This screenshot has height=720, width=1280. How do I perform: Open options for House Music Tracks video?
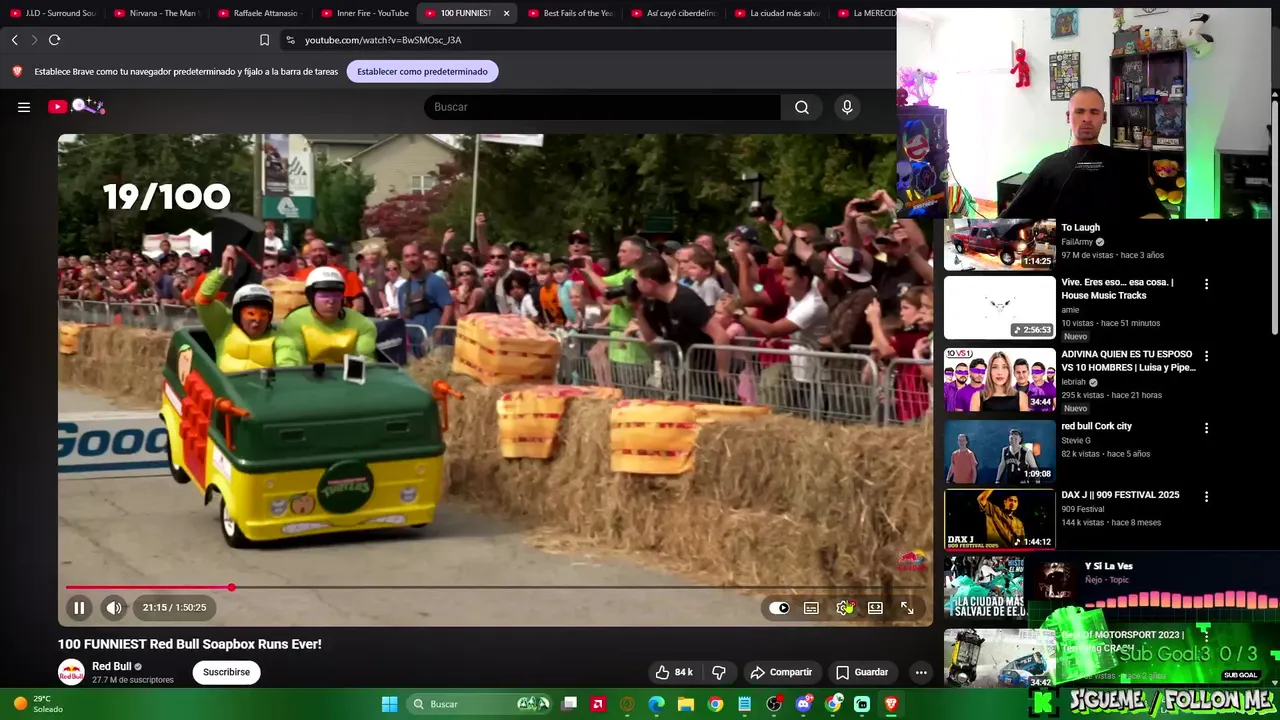tap(1206, 284)
